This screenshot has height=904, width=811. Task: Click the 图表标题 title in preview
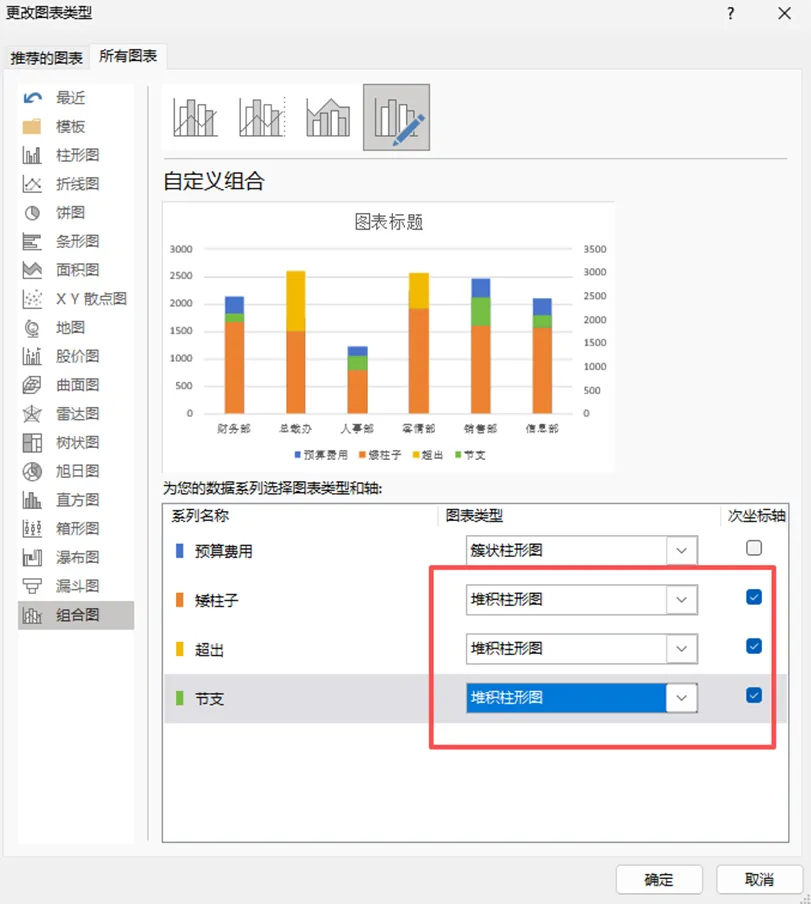coord(389,222)
